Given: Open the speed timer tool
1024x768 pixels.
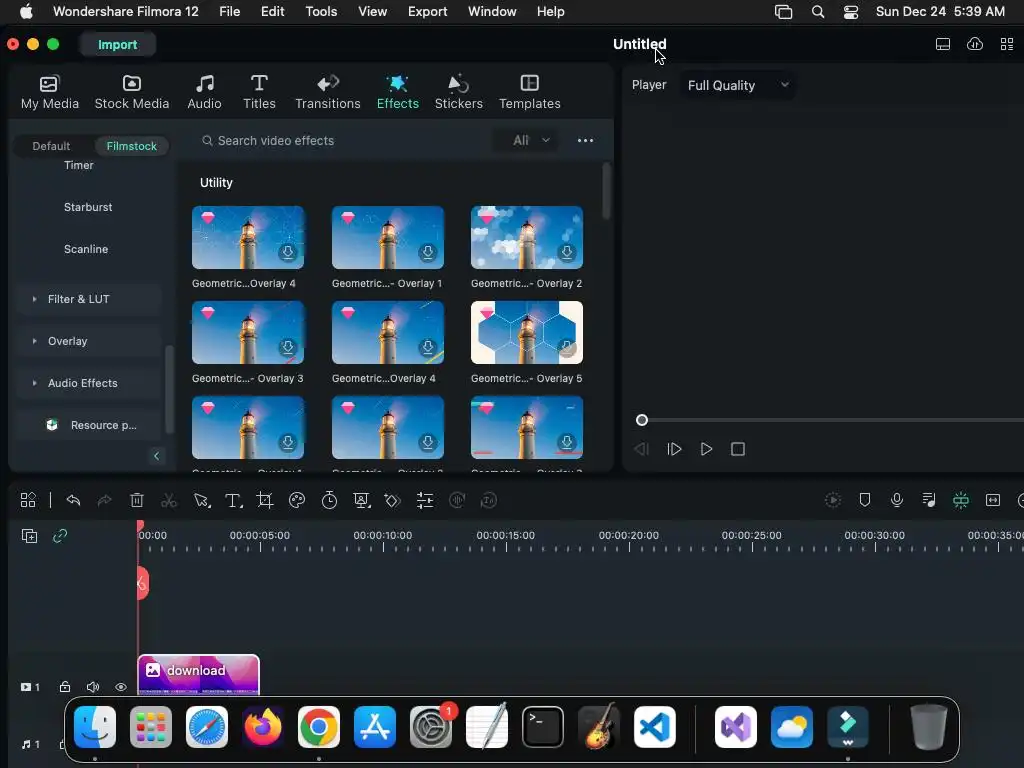Looking at the screenshot, I should [x=329, y=500].
